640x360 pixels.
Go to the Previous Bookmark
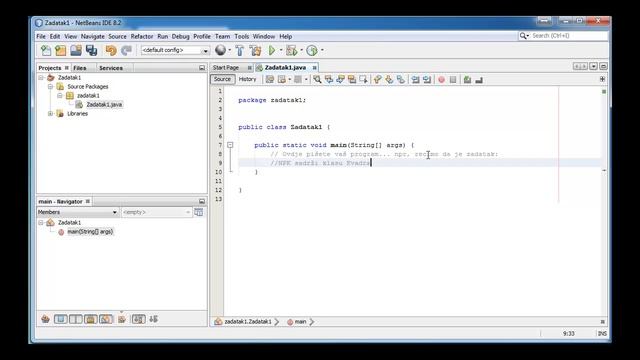378,80
